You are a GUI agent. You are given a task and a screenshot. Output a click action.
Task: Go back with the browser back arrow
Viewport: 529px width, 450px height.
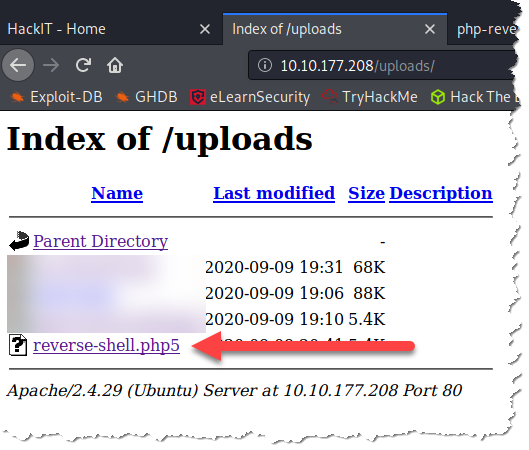click(18, 65)
